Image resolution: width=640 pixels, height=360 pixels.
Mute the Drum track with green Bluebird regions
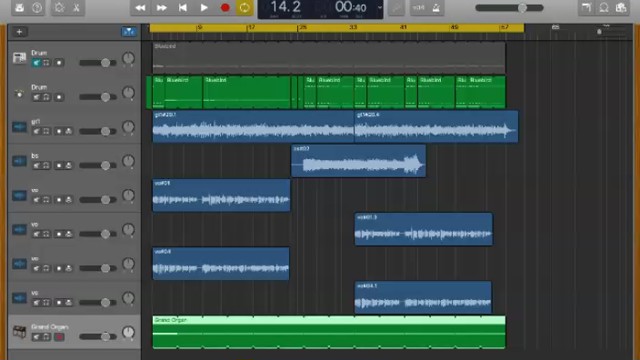[37, 97]
